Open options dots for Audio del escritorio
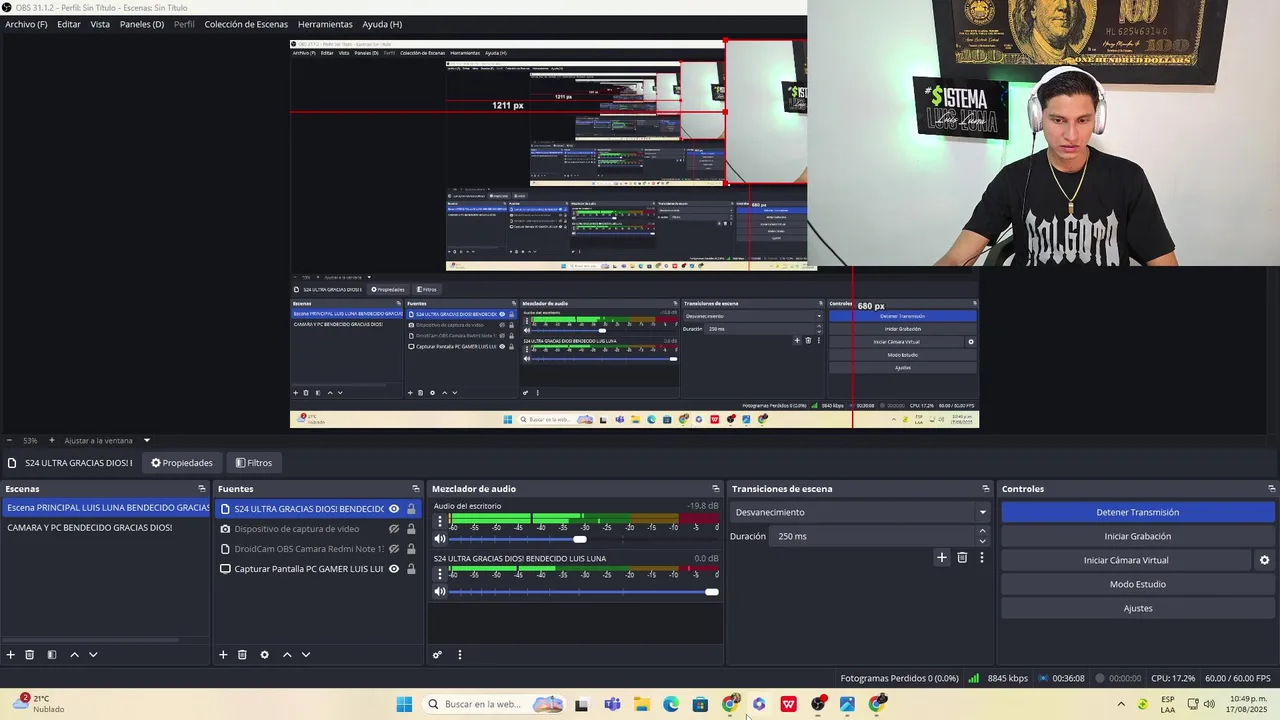Image resolution: width=1280 pixels, height=720 pixels. (x=440, y=521)
